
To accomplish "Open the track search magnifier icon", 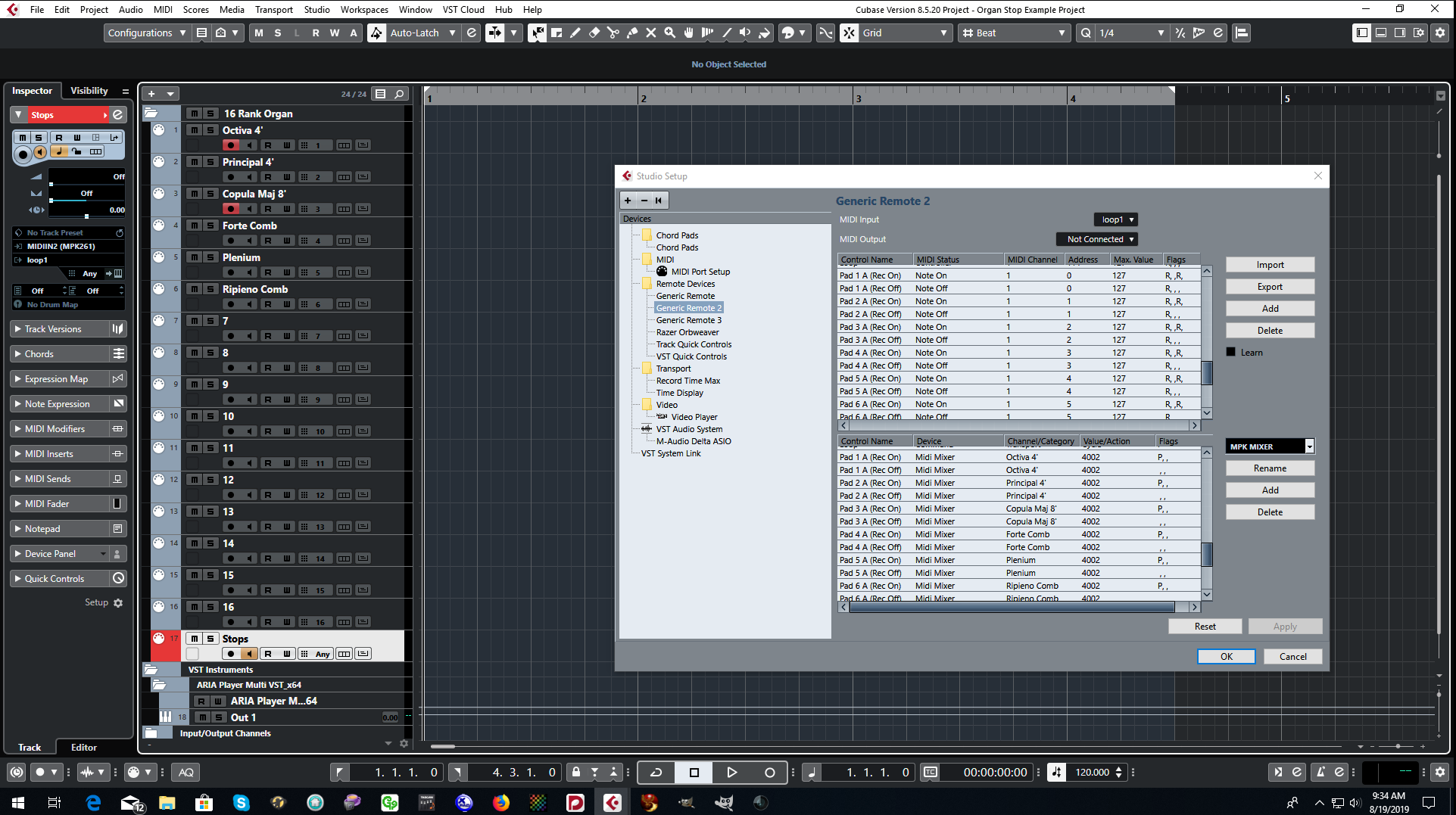I will (x=399, y=94).
